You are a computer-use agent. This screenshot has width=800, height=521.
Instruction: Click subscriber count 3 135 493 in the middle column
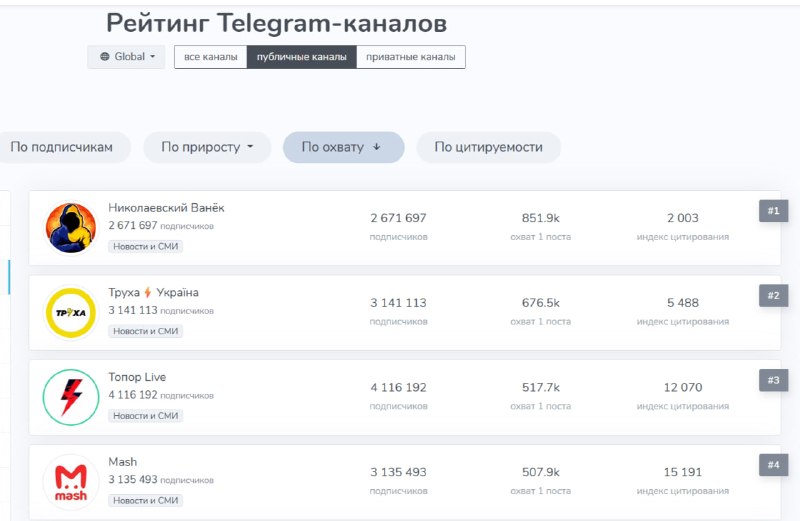[x=398, y=472]
